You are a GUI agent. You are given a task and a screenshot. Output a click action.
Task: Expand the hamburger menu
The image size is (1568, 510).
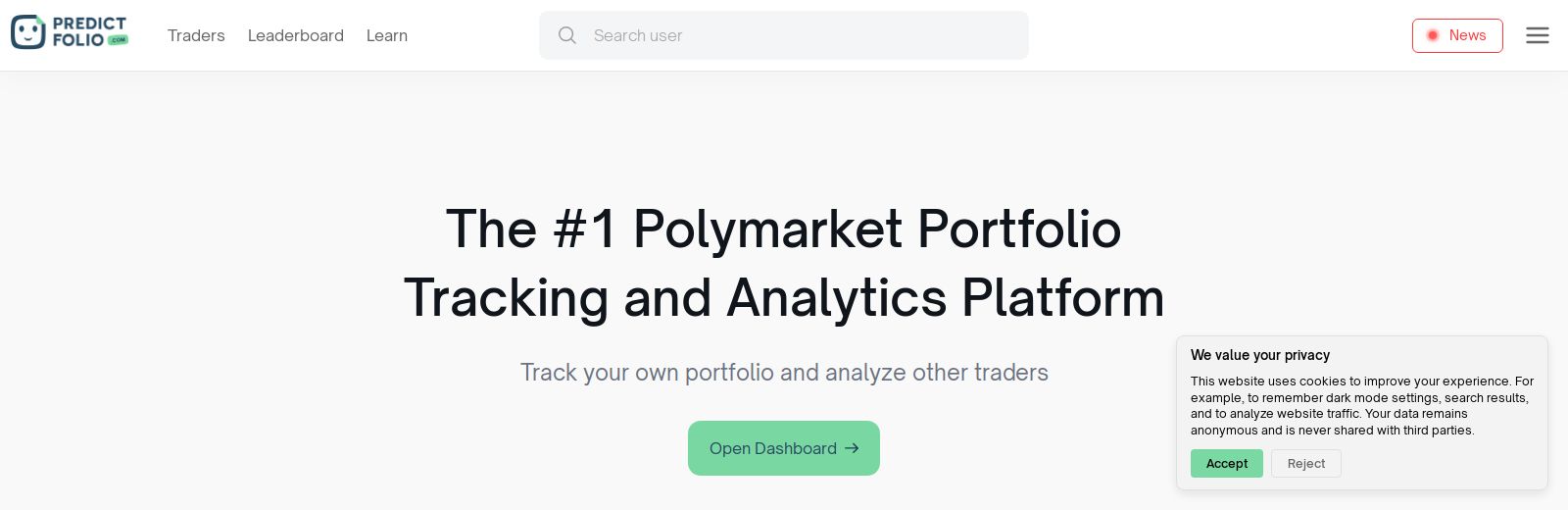coord(1538,35)
